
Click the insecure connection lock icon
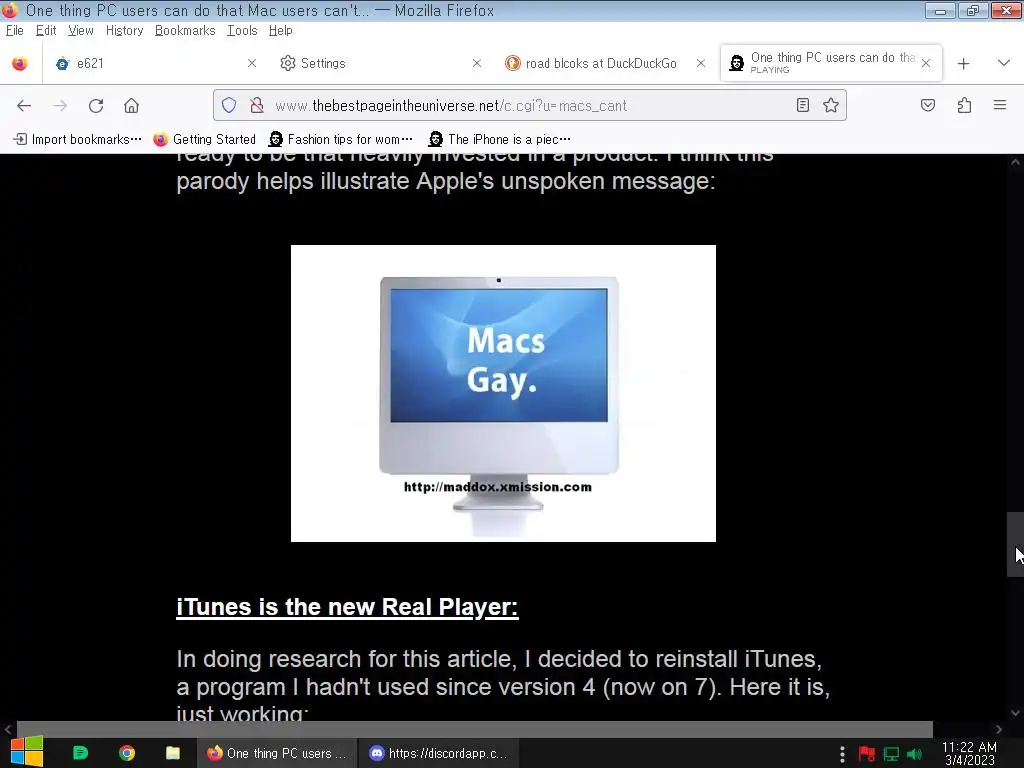click(x=257, y=105)
